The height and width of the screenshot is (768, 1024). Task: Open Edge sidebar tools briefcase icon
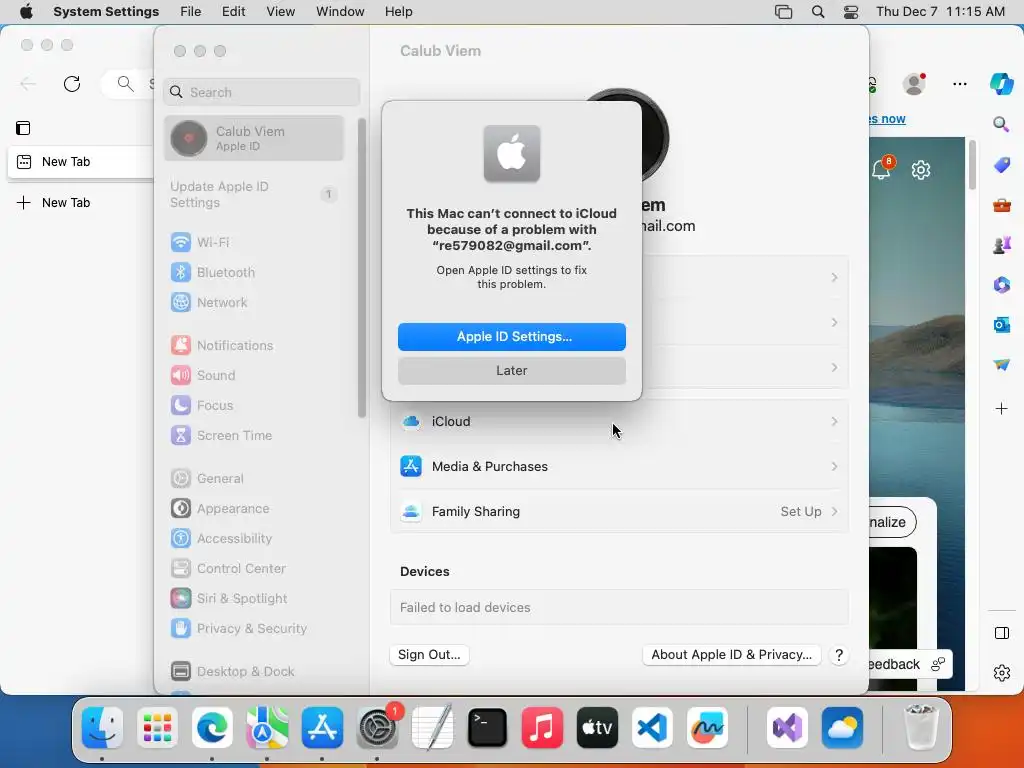click(1001, 206)
